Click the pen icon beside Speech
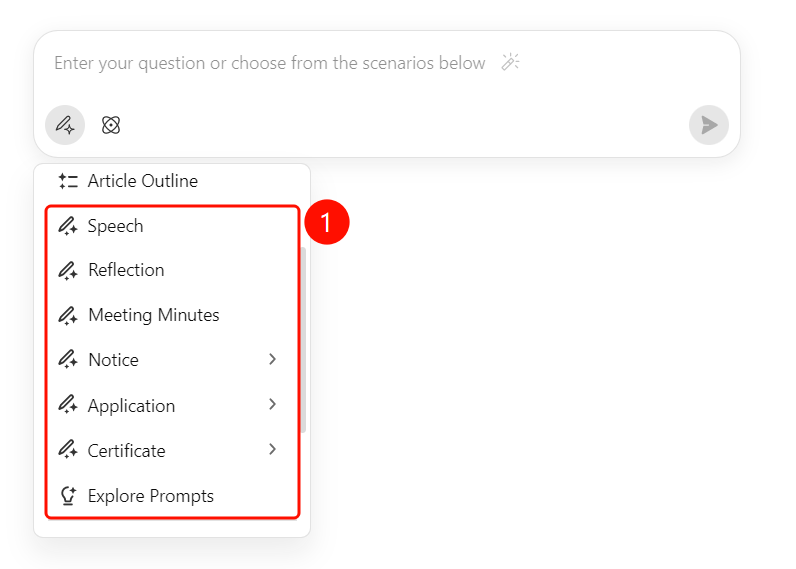The height and width of the screenshot is (569, 796). click(68, 226)
